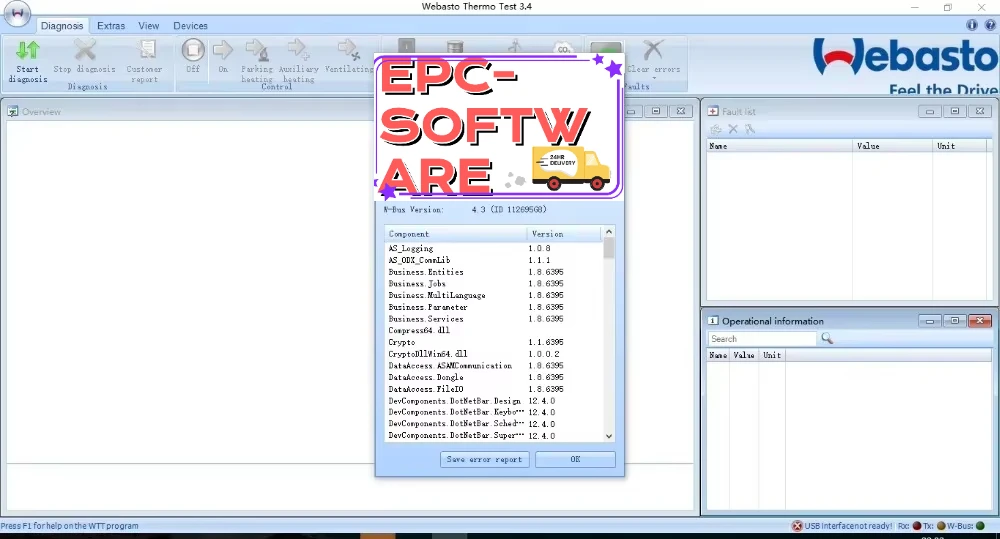Click the help question mark icon
Image resolution: width=1000 pixels, height=539 pixels.
tap(990, 25)
